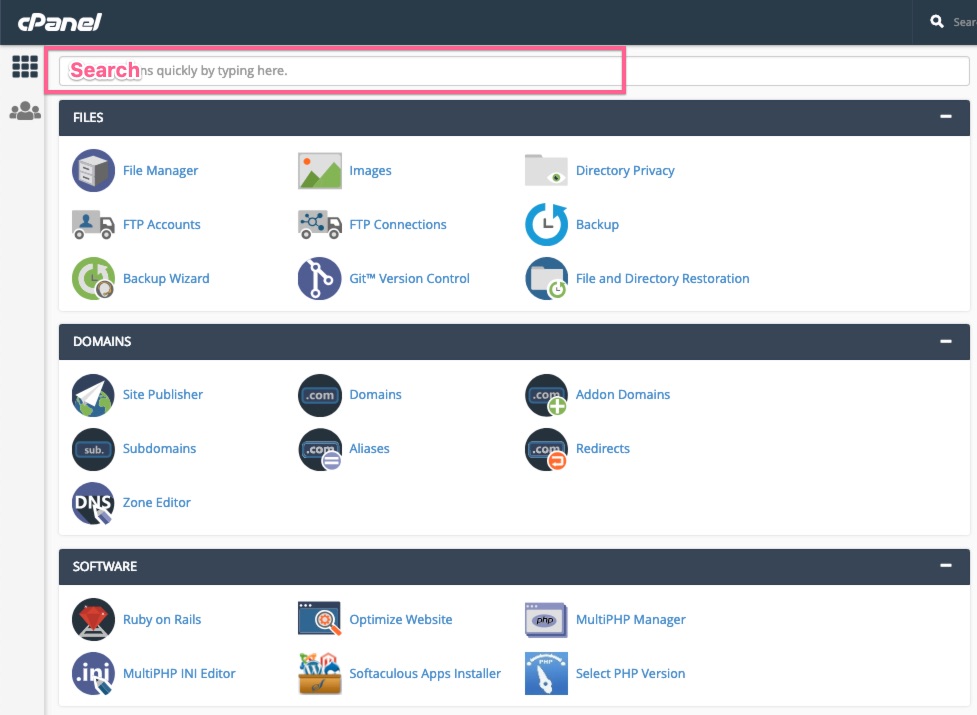Open the Directory Privacy link
Screen dimensions: 977x715
[x=625, y=171]
